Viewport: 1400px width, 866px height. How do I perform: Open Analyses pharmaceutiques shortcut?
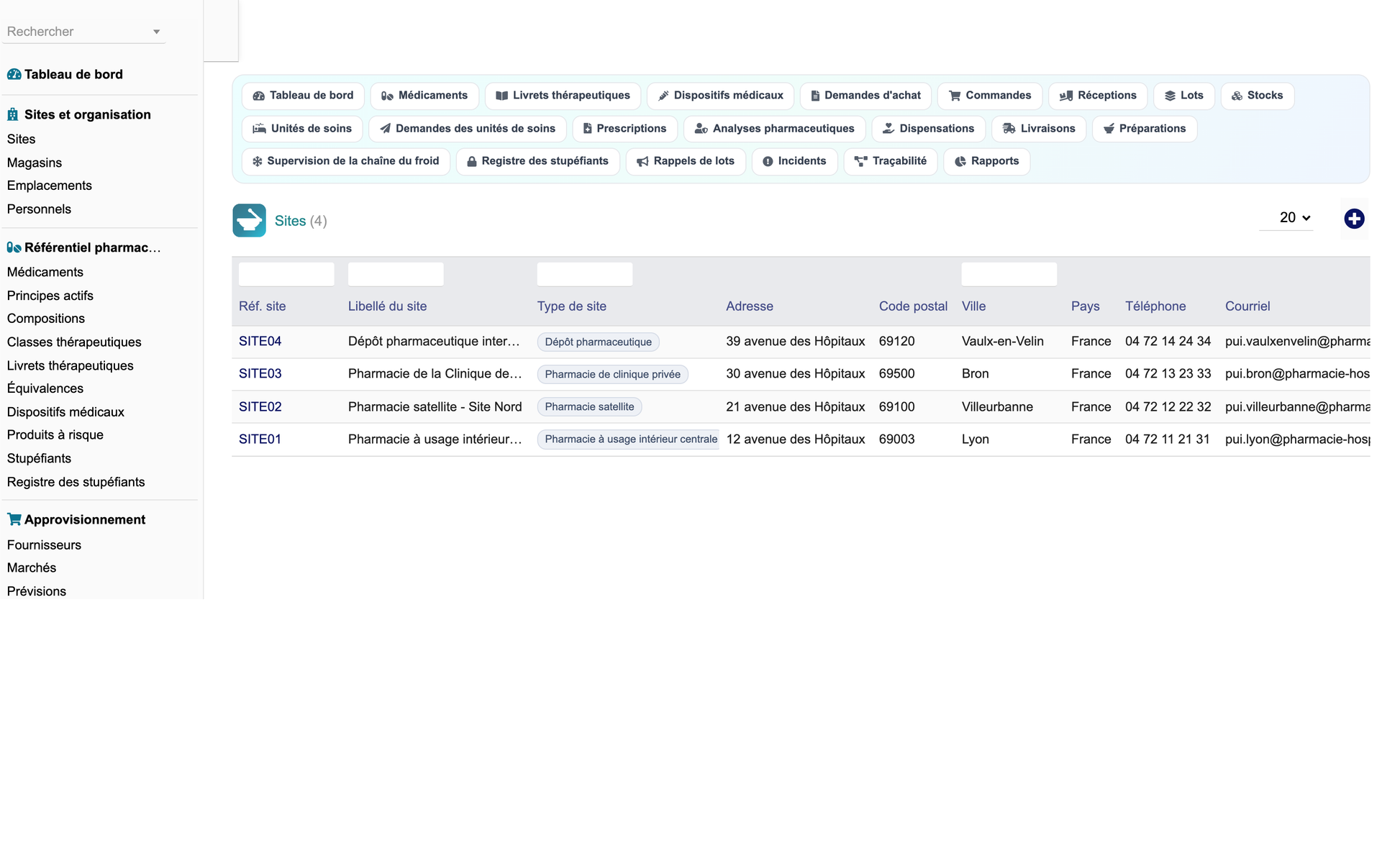coord(774,129)
